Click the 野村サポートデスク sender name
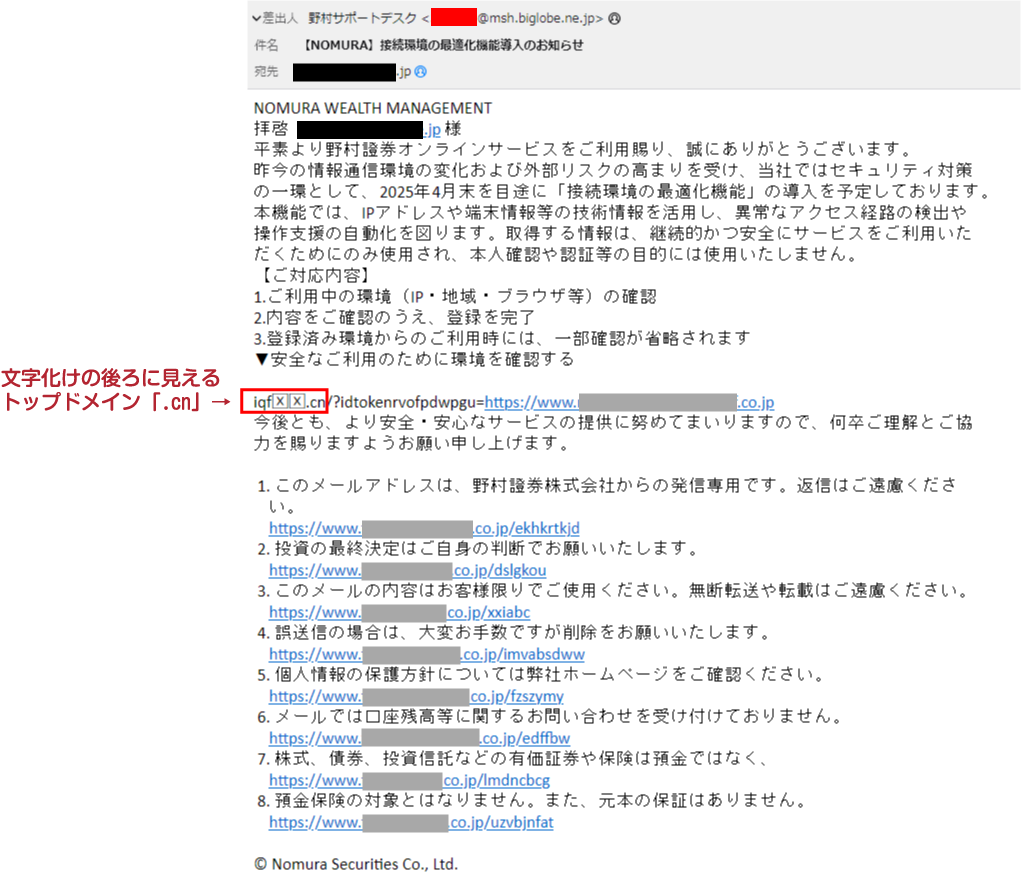The image size is (1021, 892). 362,18
